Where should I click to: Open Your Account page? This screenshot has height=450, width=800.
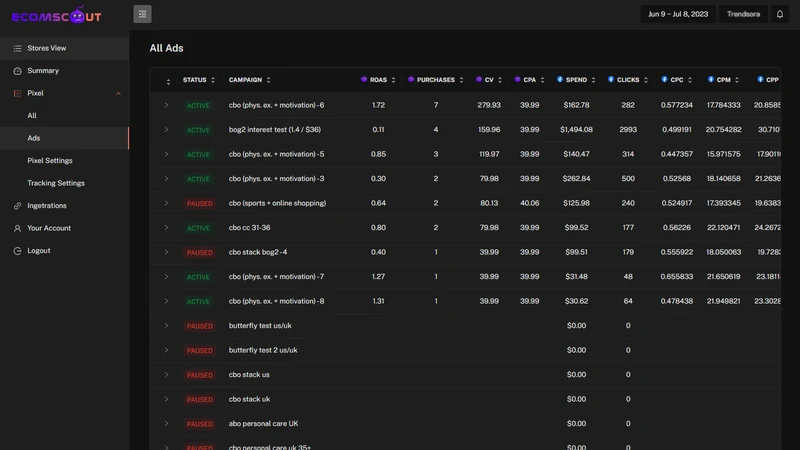click(x=64, y=228)
